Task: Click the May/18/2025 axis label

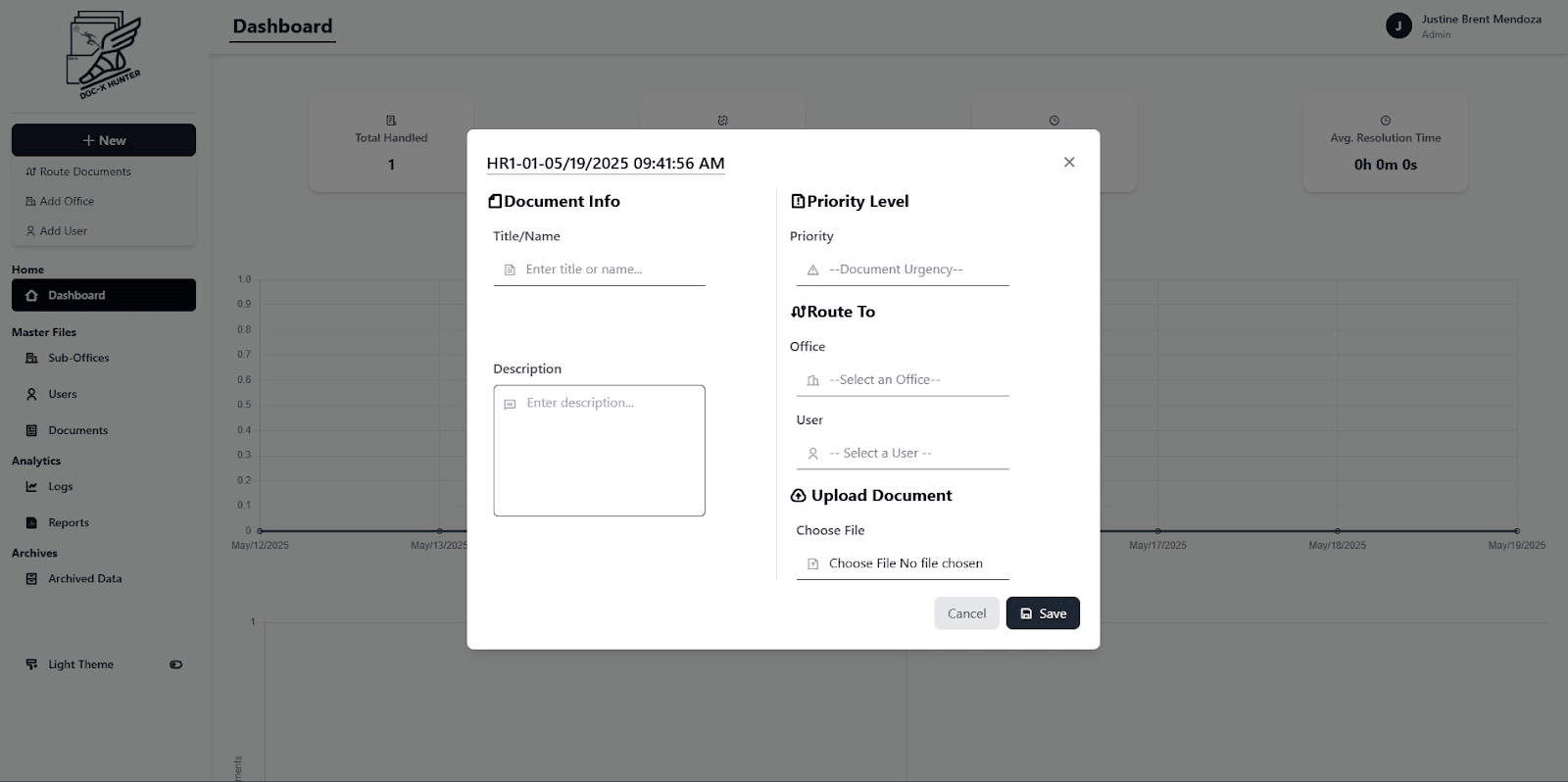Action: 1338,545
